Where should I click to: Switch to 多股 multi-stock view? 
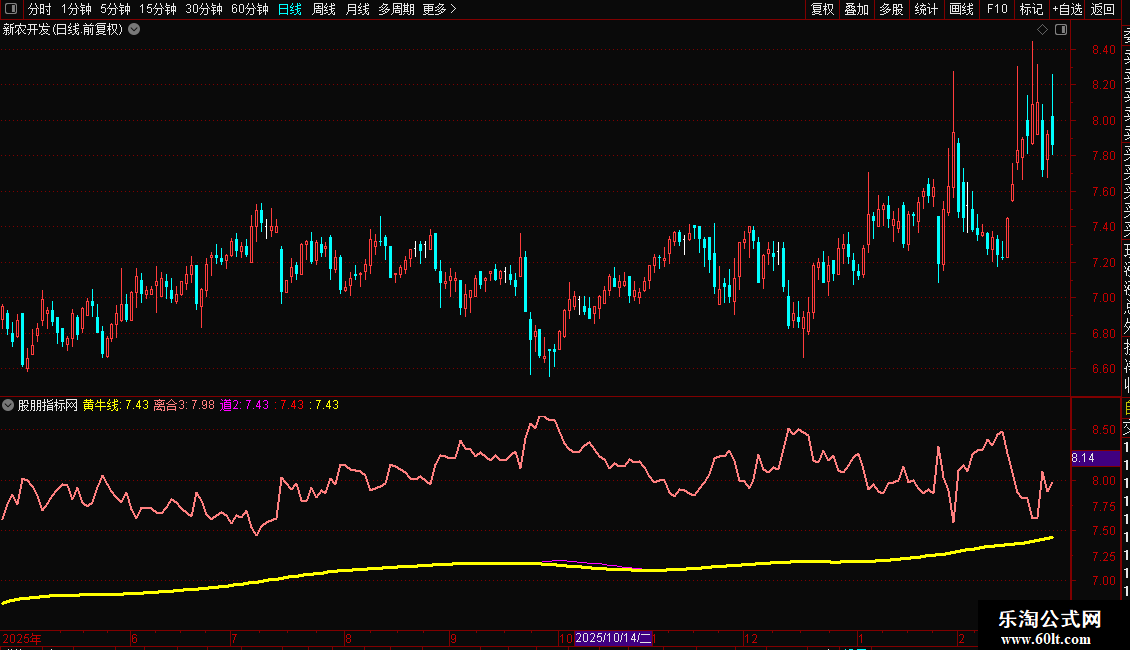pyautogui.click(x=891, y=10)
